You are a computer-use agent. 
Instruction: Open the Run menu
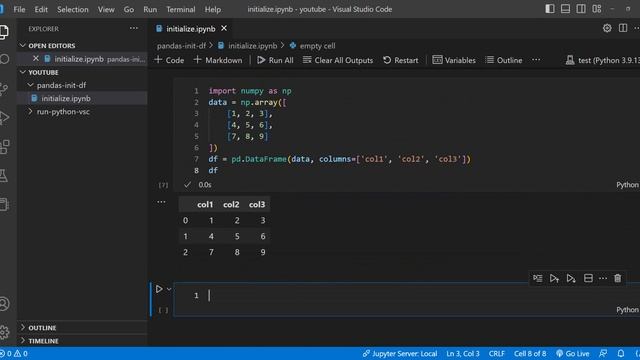click(x=150, y=9)
